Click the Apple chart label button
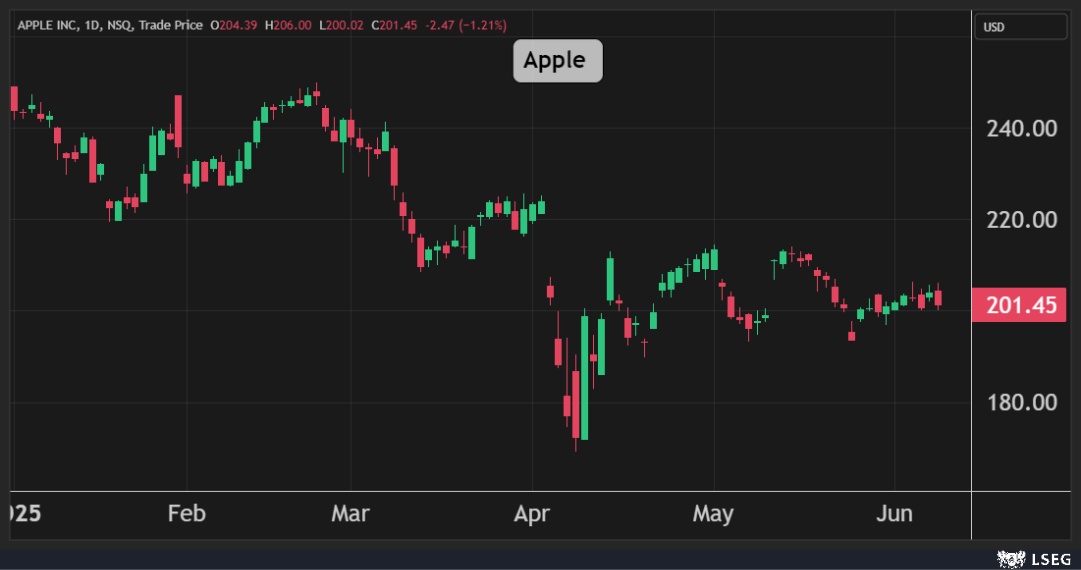This screenshot has width=1081, height=570. pyautogui.click(x=557, y=61)
